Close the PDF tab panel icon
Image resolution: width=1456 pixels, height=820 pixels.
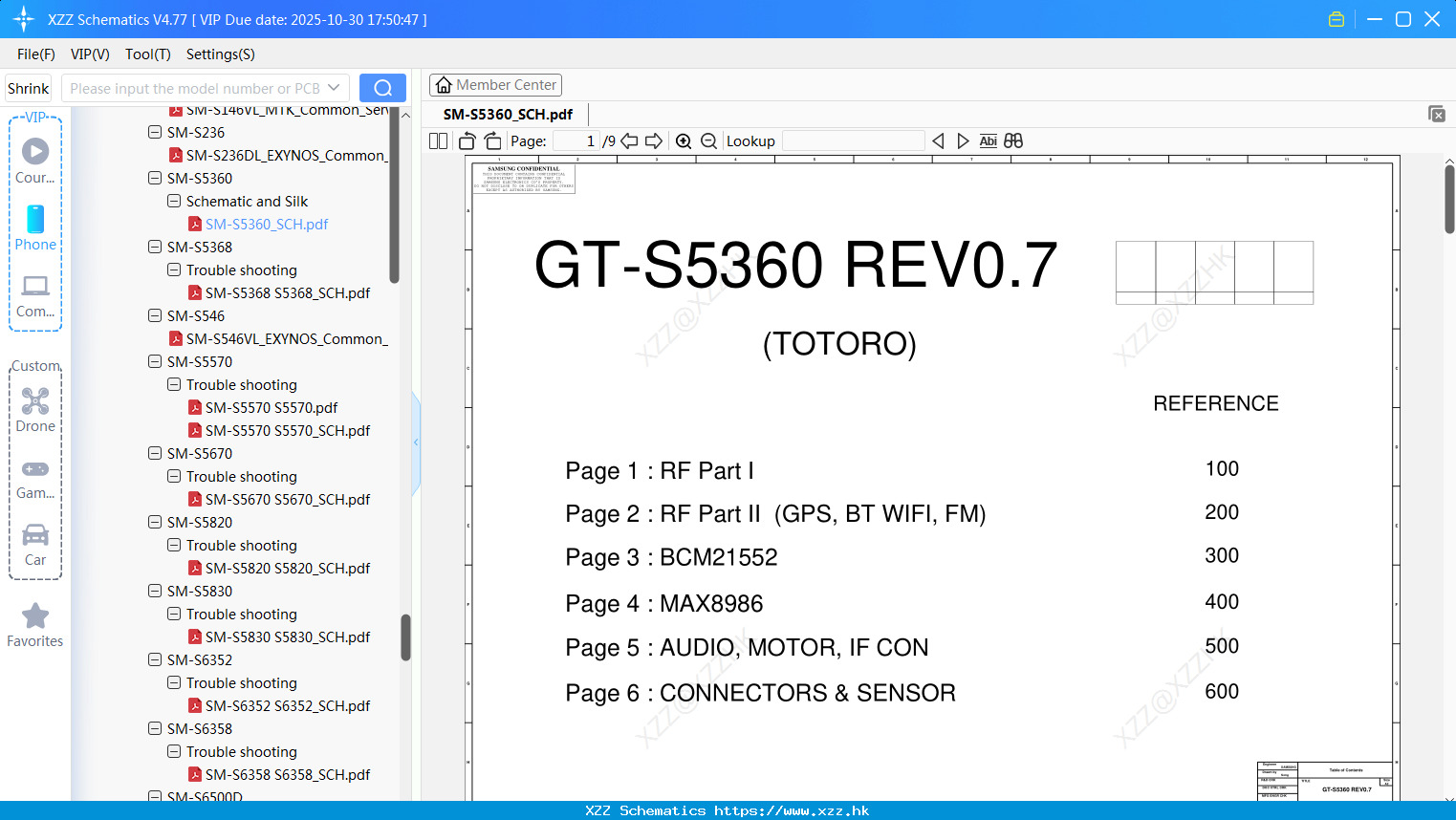pyautogui.click(x=1436, y=114)
